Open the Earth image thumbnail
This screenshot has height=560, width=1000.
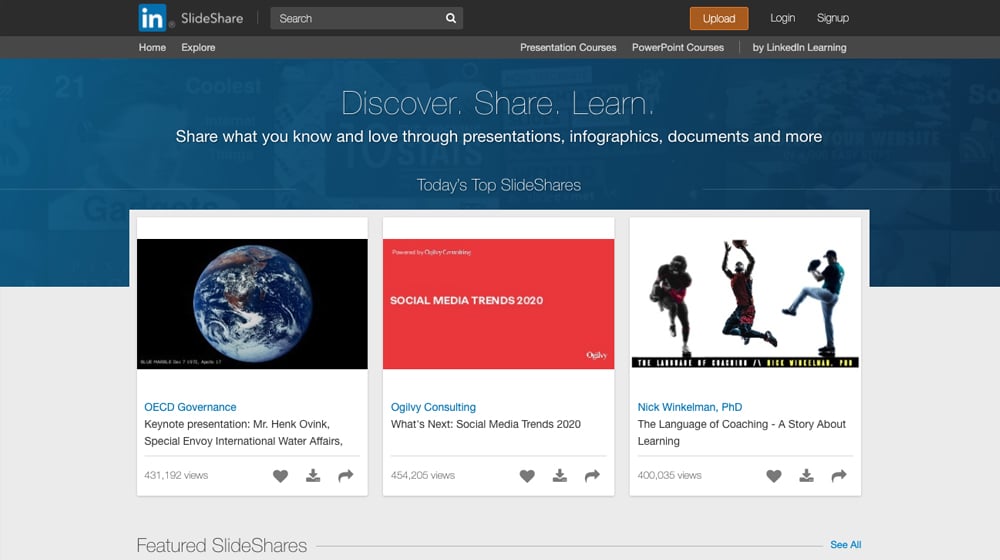[x=253, y=304]
